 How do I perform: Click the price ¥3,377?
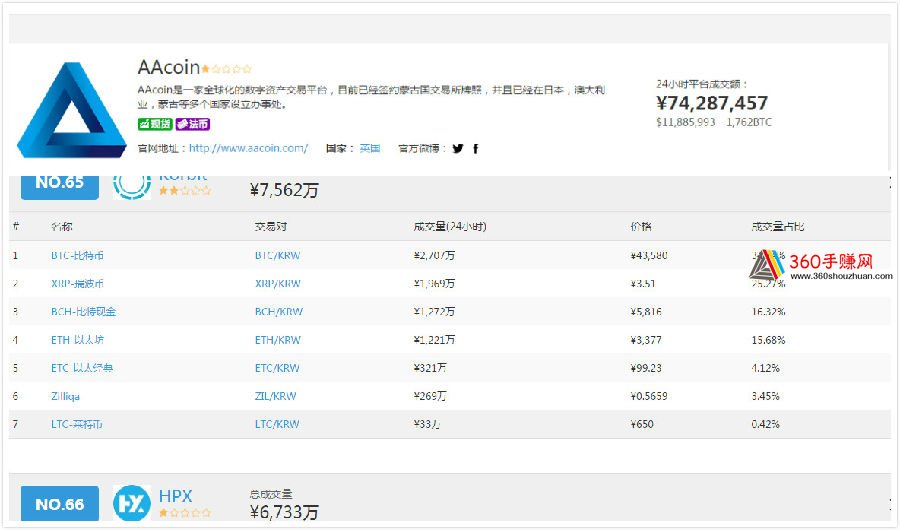click(646, 340)
